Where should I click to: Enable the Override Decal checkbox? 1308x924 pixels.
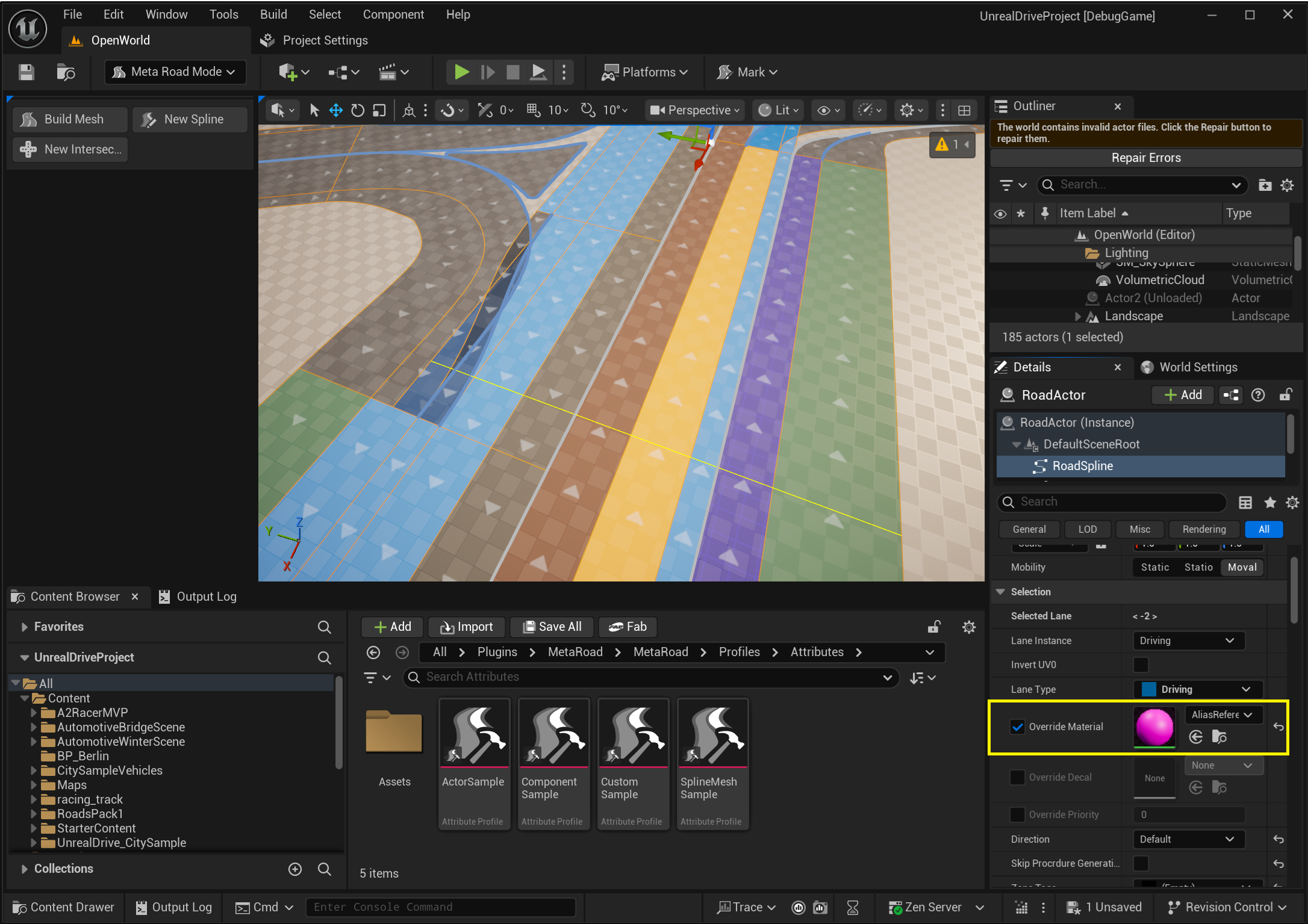click(x=1018, y=778)
